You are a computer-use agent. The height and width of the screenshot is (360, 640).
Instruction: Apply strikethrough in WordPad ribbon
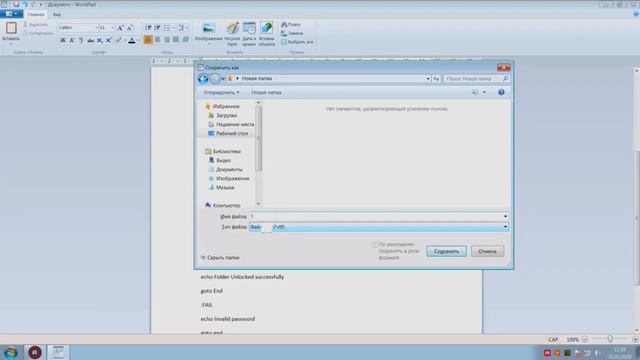(90, 40)
